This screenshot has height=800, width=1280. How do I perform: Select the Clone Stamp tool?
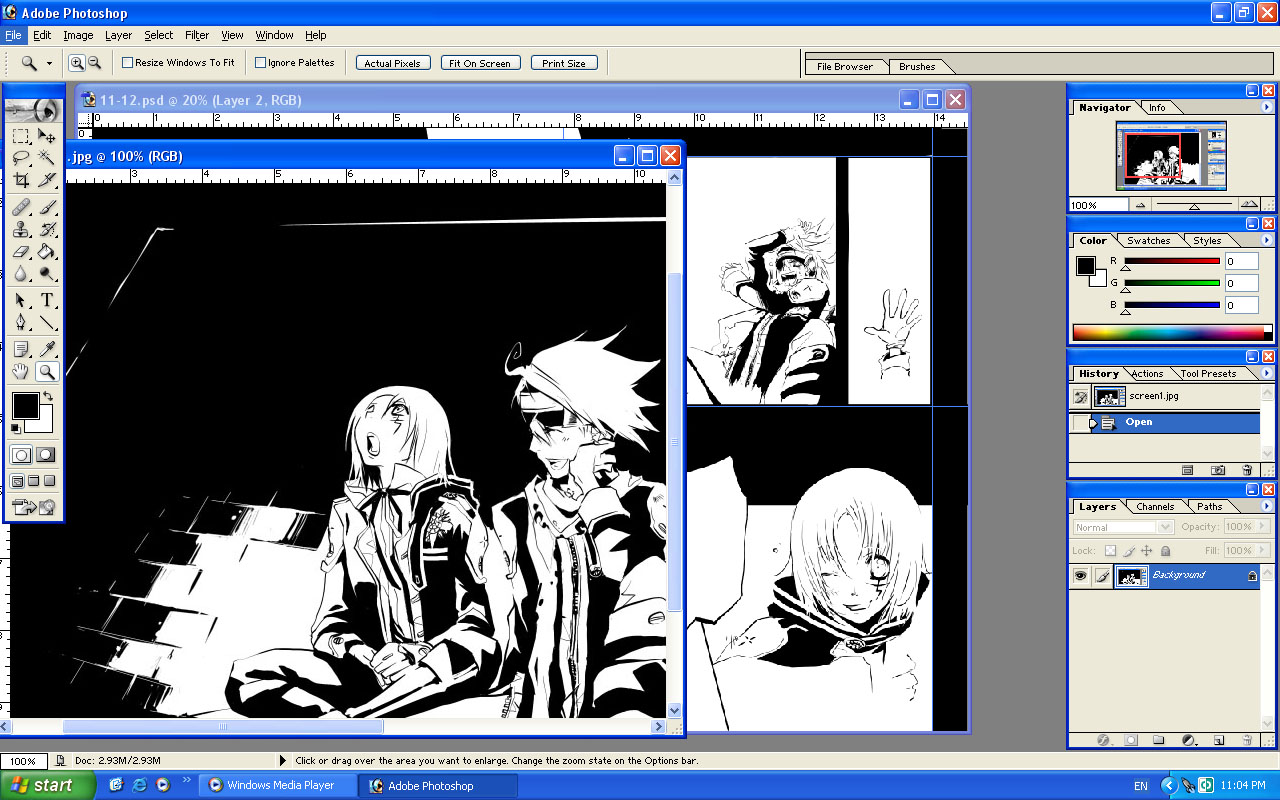21,229
